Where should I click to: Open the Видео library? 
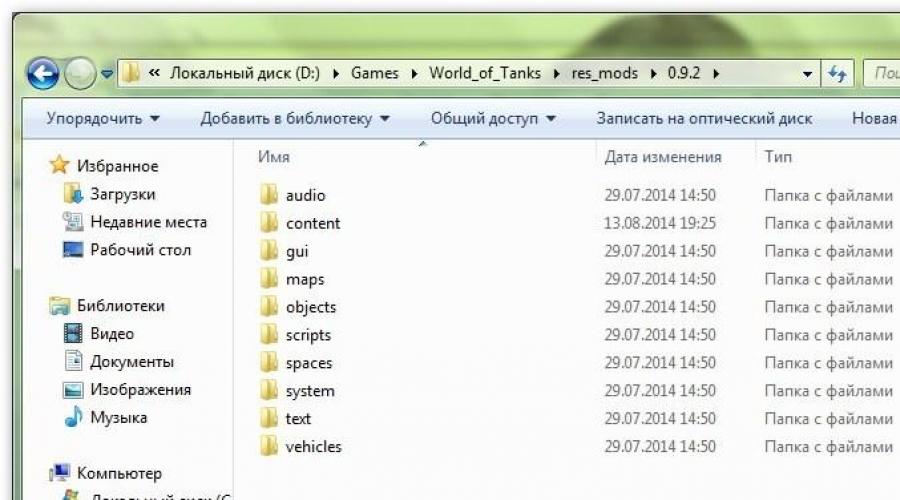pyautogui.click(x=112, y=334)
